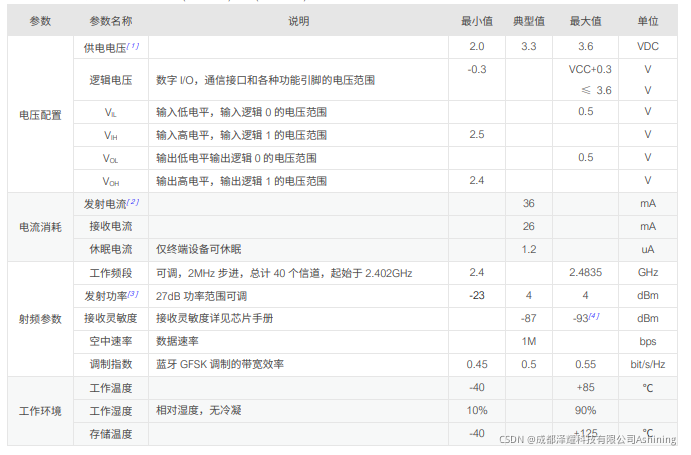This screenshot has width=691, height=455.
Task: Click the 接收电流 parameter name
Action: coord(111,226)
